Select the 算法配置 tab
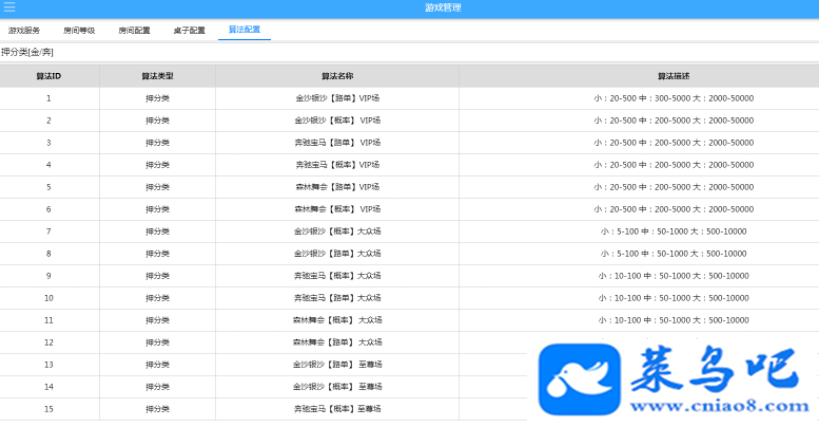The height and width of the screenshot is (427, 822). 244,29
